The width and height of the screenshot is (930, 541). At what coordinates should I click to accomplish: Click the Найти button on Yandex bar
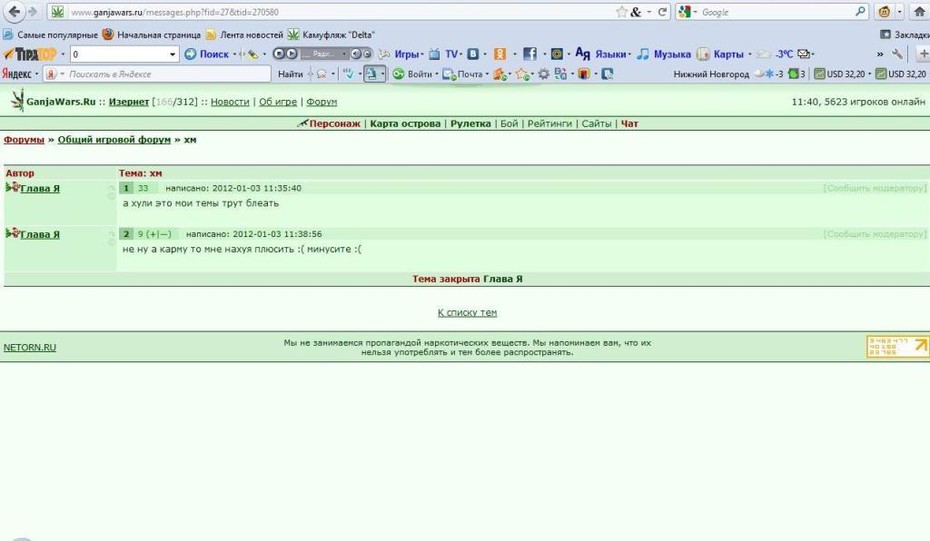click(x=291, y=74)
